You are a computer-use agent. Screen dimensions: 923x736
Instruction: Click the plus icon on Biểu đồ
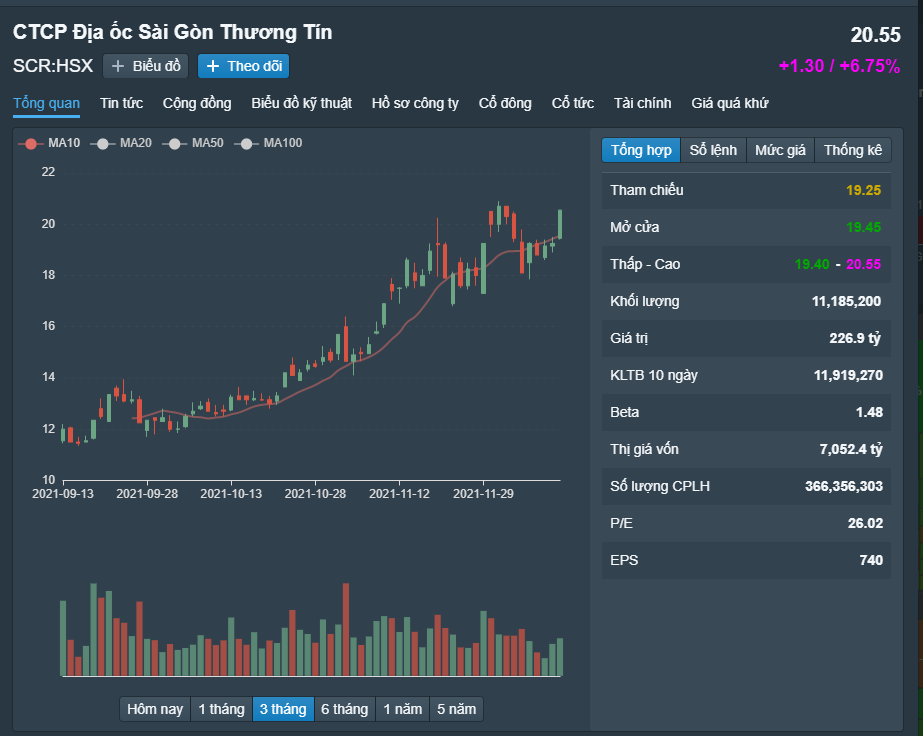(118, 67)
